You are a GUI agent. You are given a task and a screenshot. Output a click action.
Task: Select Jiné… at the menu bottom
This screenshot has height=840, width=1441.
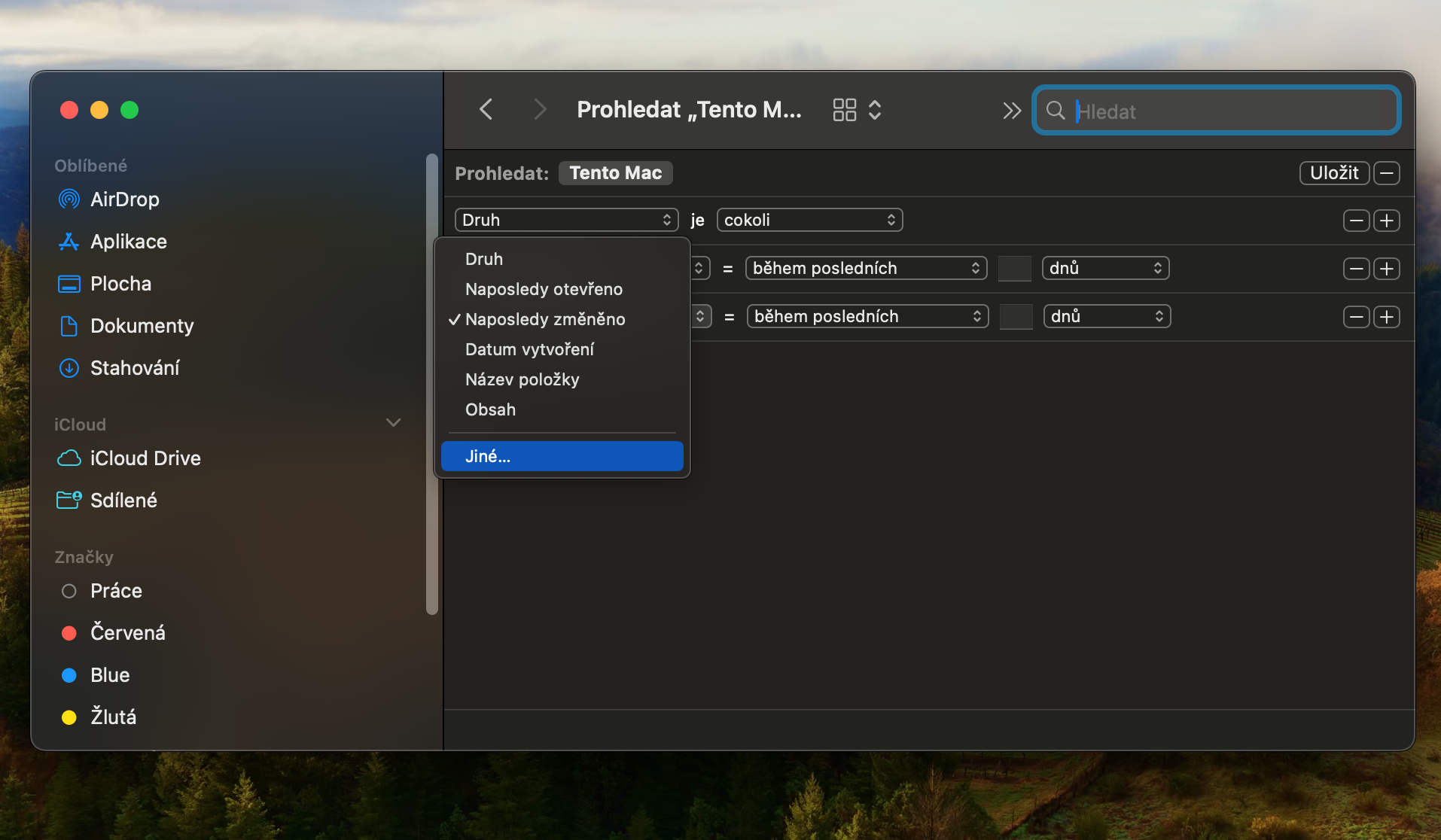pos(562,456)
